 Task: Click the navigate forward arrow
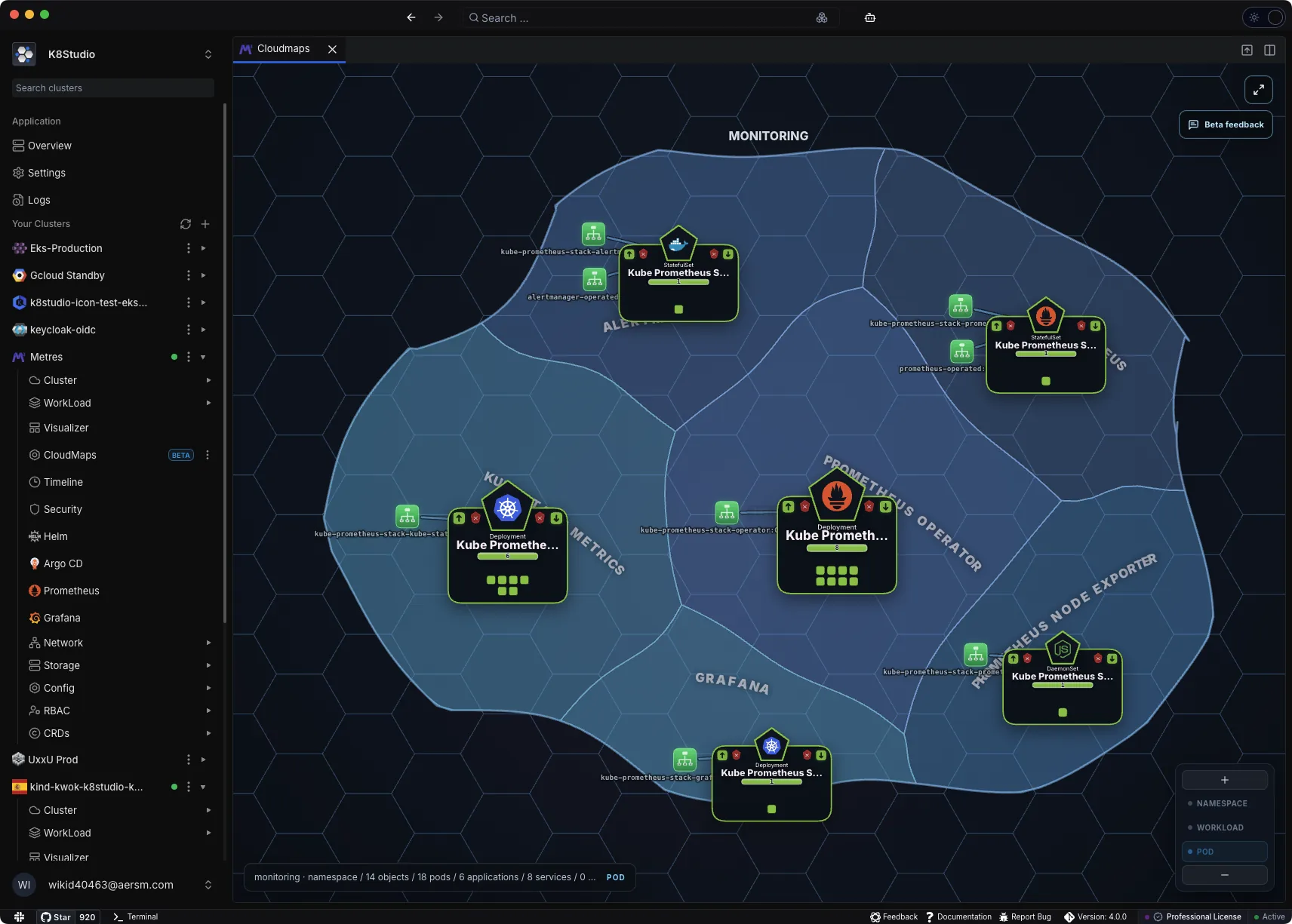(438, 17)
